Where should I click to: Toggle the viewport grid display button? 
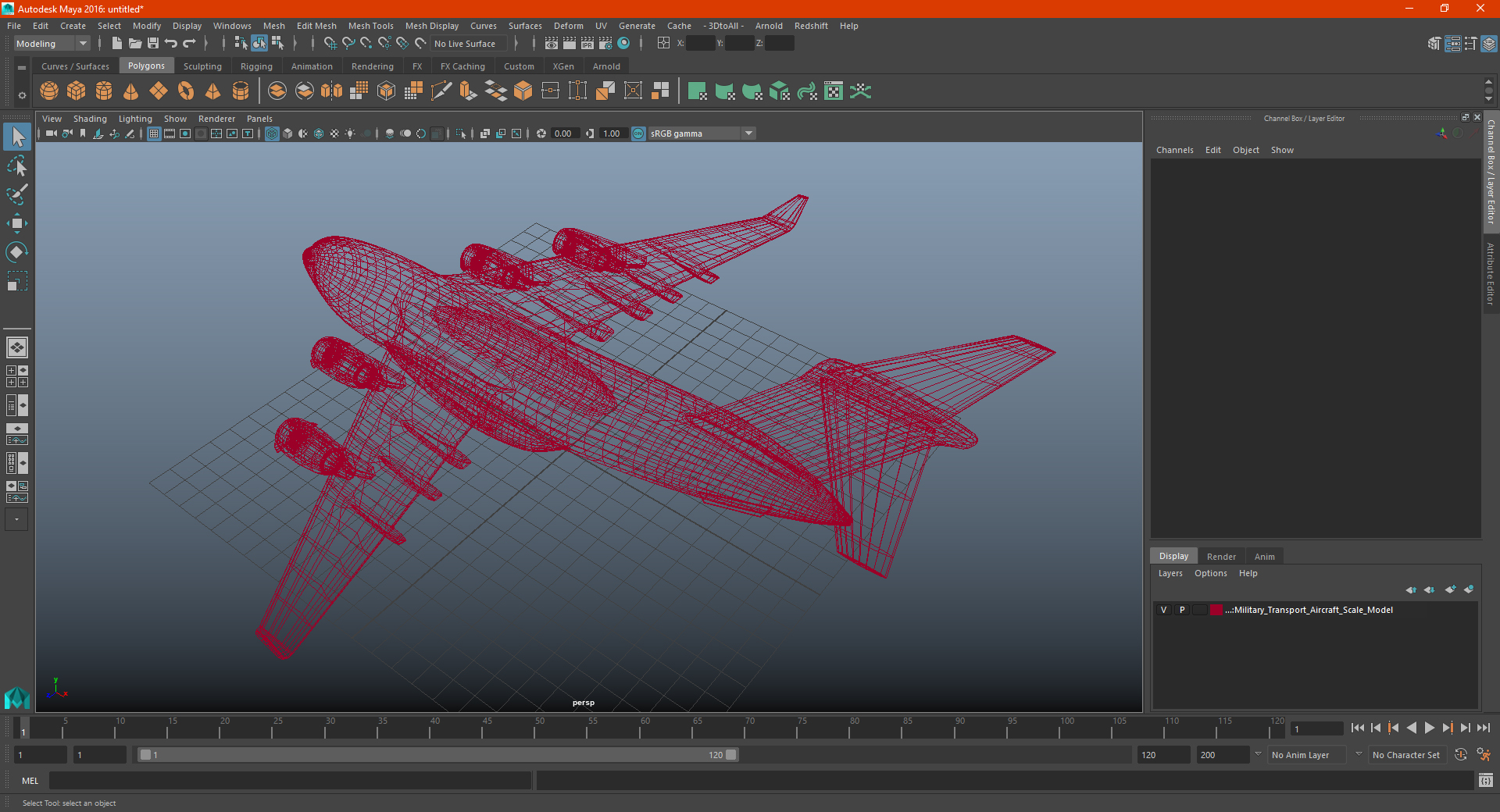coord(154,134)
